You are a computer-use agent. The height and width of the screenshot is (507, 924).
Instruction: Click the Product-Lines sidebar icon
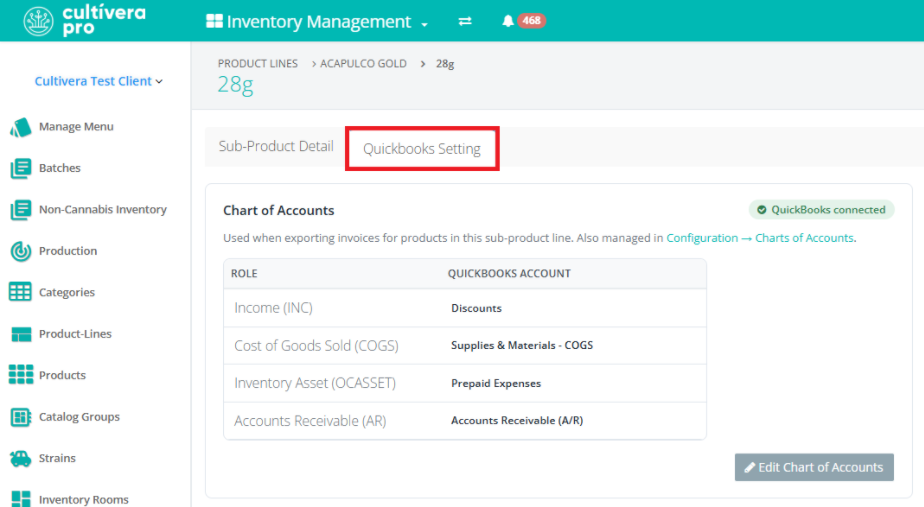click(x=21, y=334)
